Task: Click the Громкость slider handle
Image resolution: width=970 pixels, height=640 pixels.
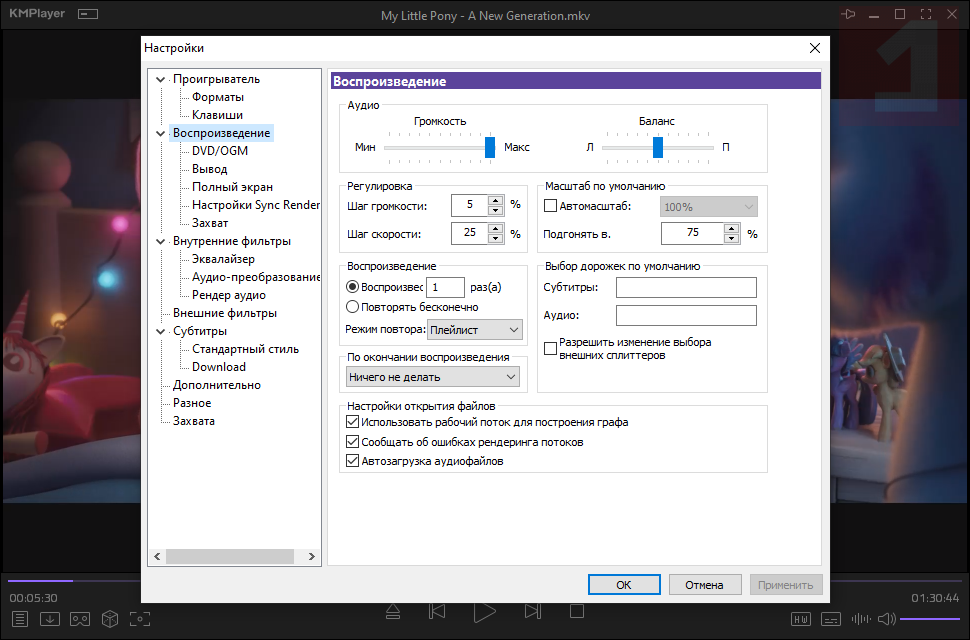Action: (x=490, y=147)
